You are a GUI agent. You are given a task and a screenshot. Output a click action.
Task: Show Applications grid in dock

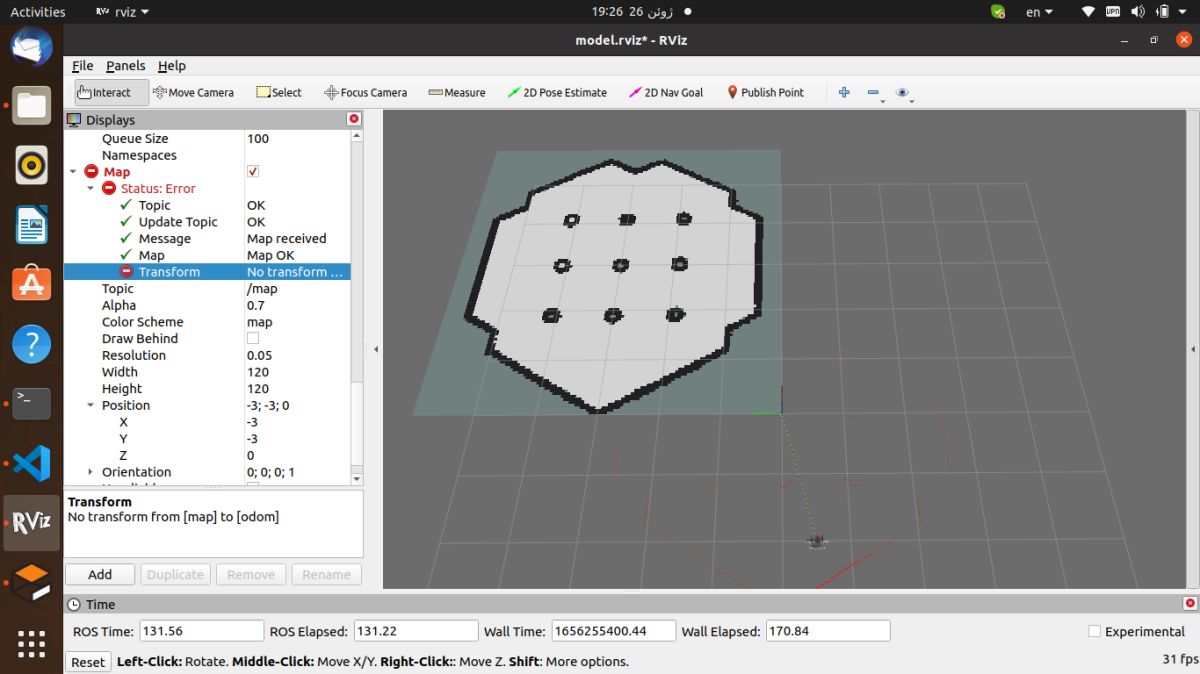(31, 643)
